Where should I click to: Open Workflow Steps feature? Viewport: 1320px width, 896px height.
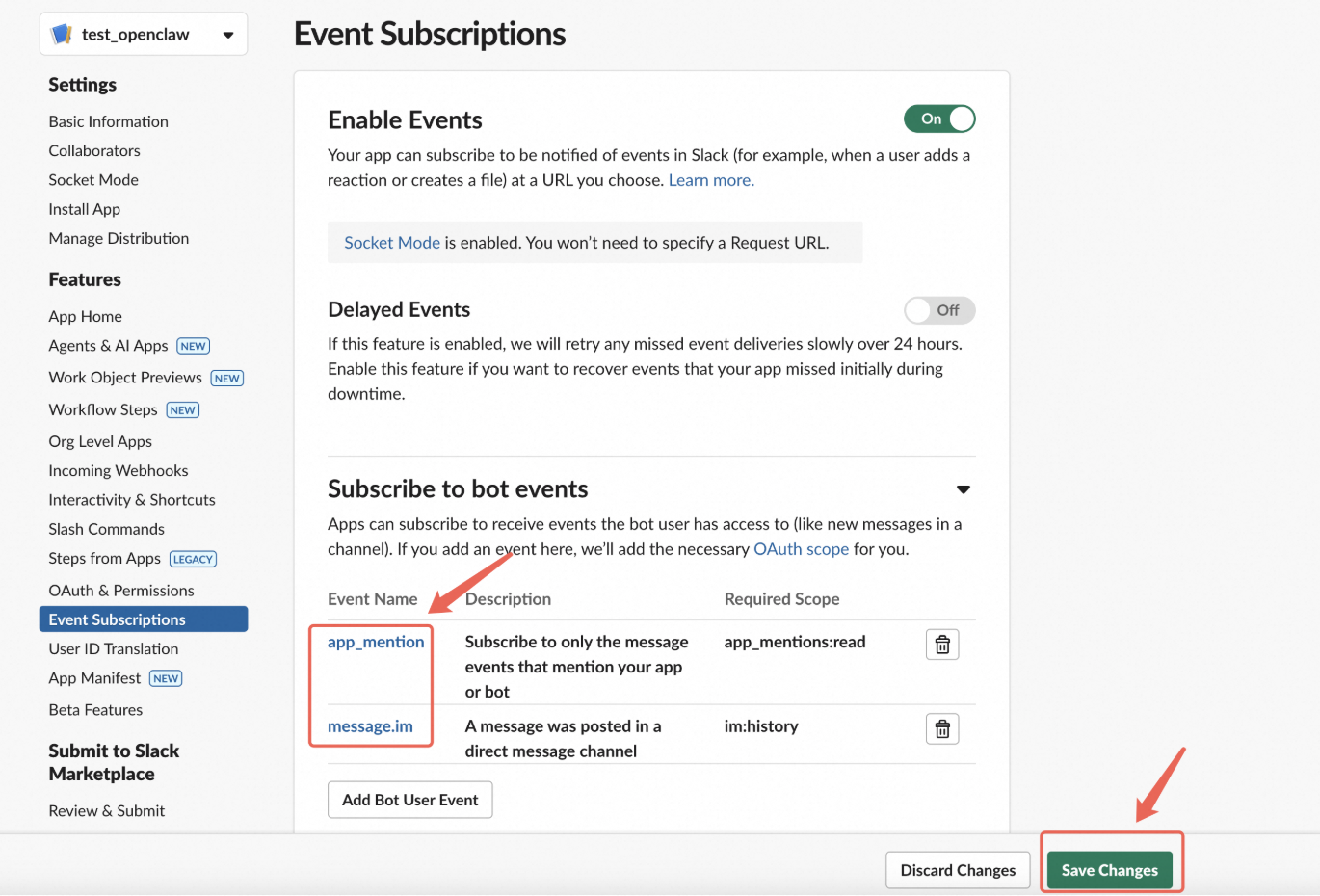click(103, 409)
